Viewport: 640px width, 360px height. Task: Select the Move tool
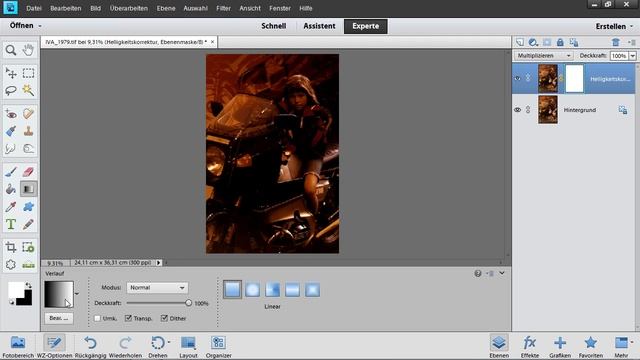[11, 73]
